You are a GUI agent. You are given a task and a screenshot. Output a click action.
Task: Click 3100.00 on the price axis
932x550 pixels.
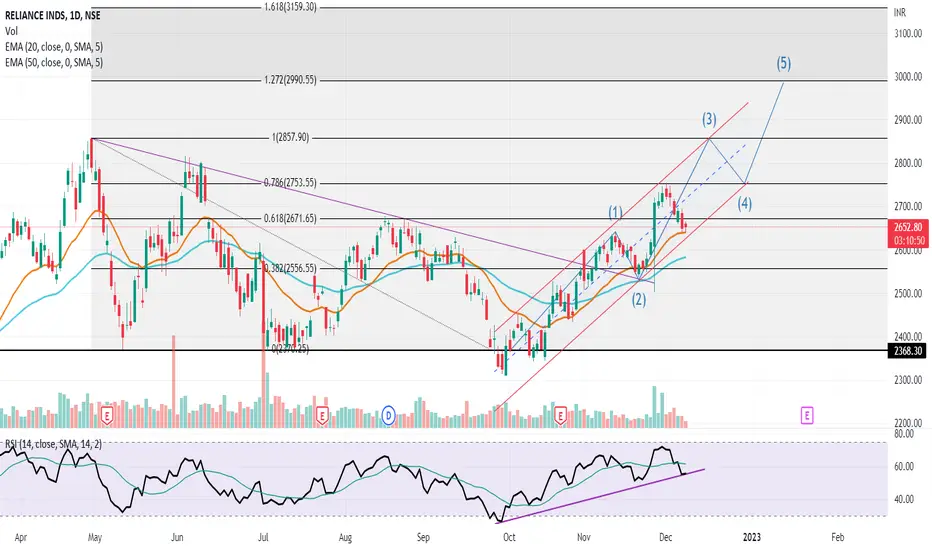(x=908, y=34)
